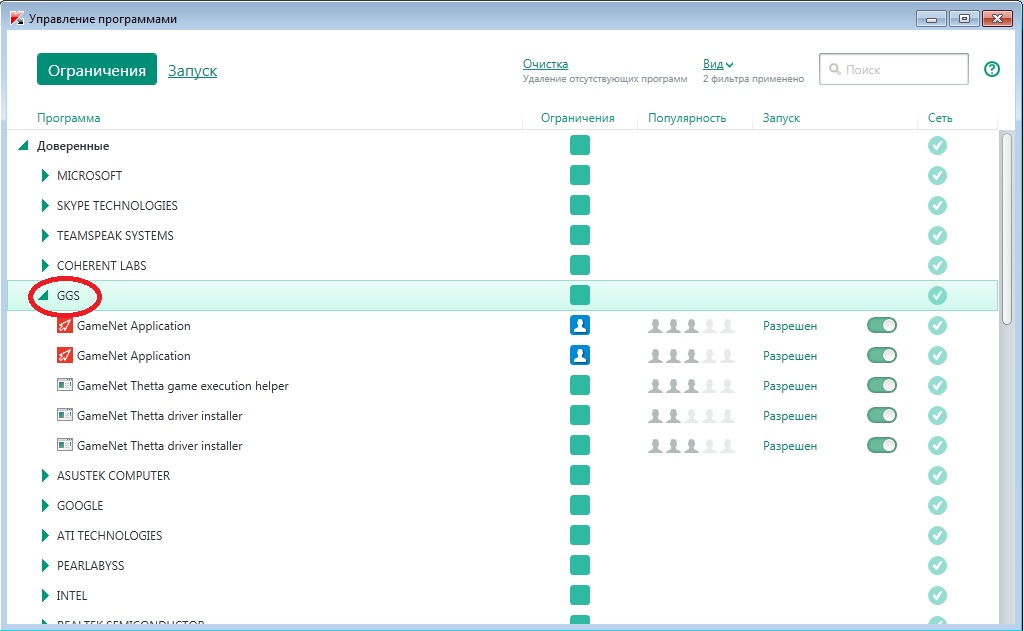
Task: Open help via the question mark icon
Action: point(991,69)
